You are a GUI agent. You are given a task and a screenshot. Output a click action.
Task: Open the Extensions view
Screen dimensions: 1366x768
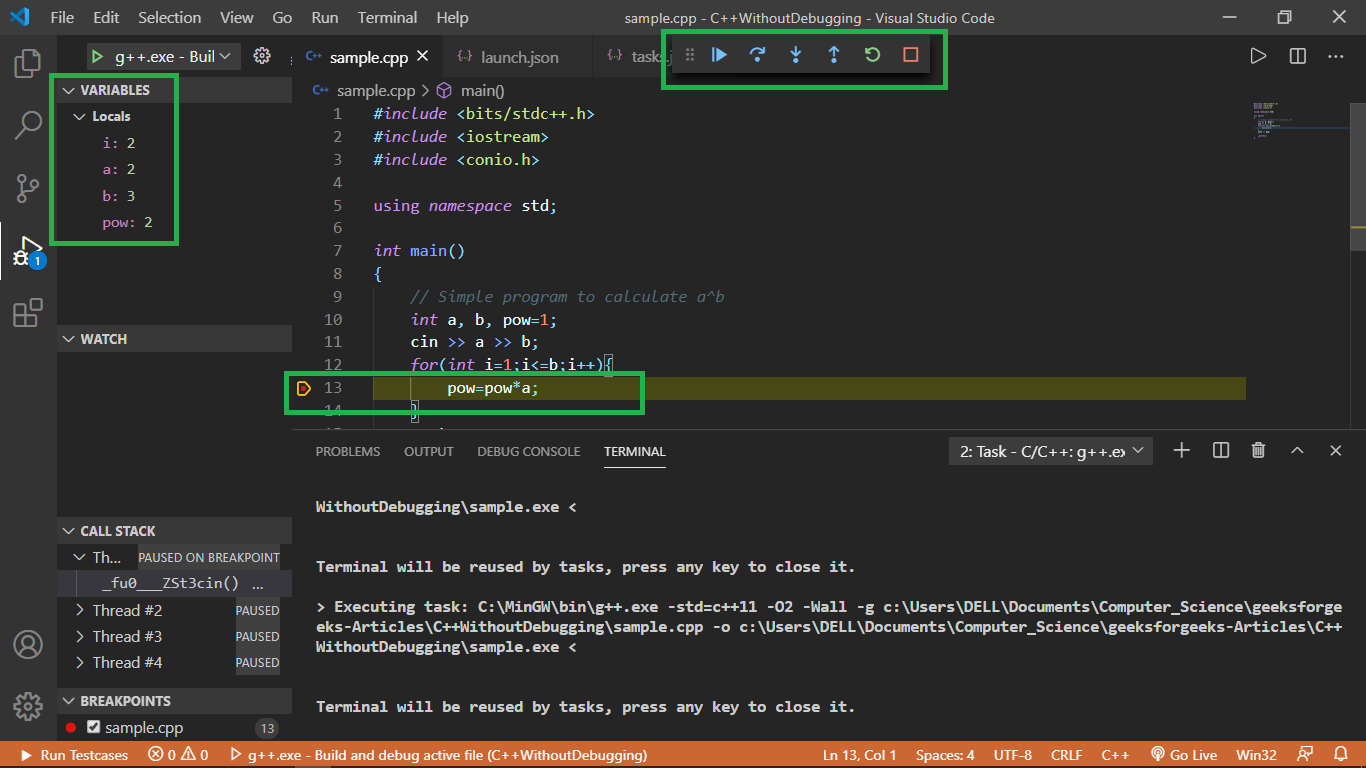[28, 313]
